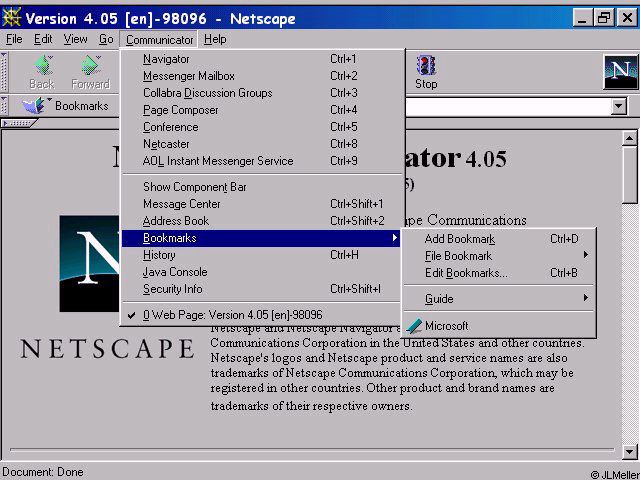
Task: Click the Back navigation arrow icon
Action: pos(42,66)
